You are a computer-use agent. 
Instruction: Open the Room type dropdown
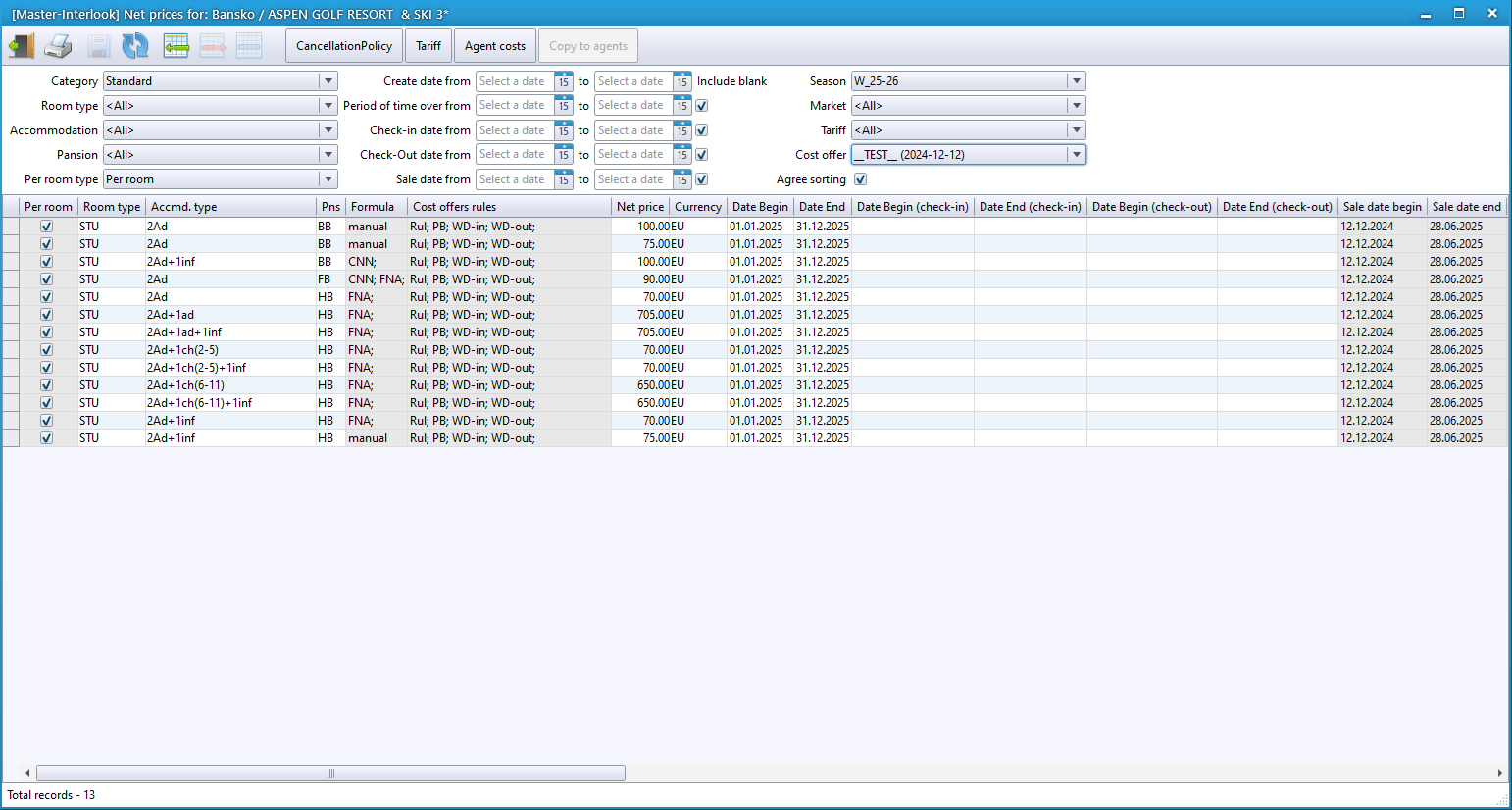pyautogui.click(x=328, y=106)
